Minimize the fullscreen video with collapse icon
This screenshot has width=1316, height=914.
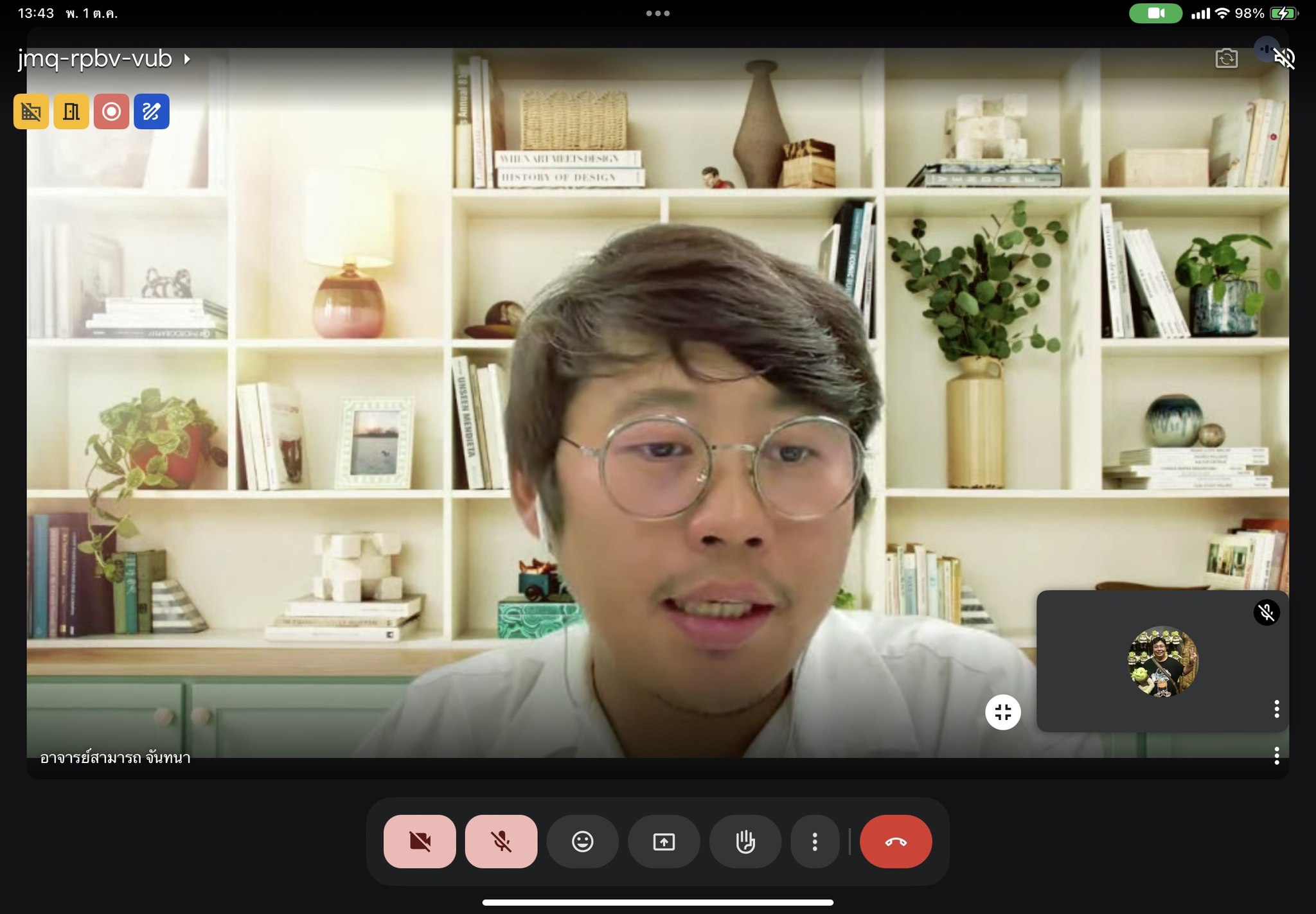pos(1002,712)
